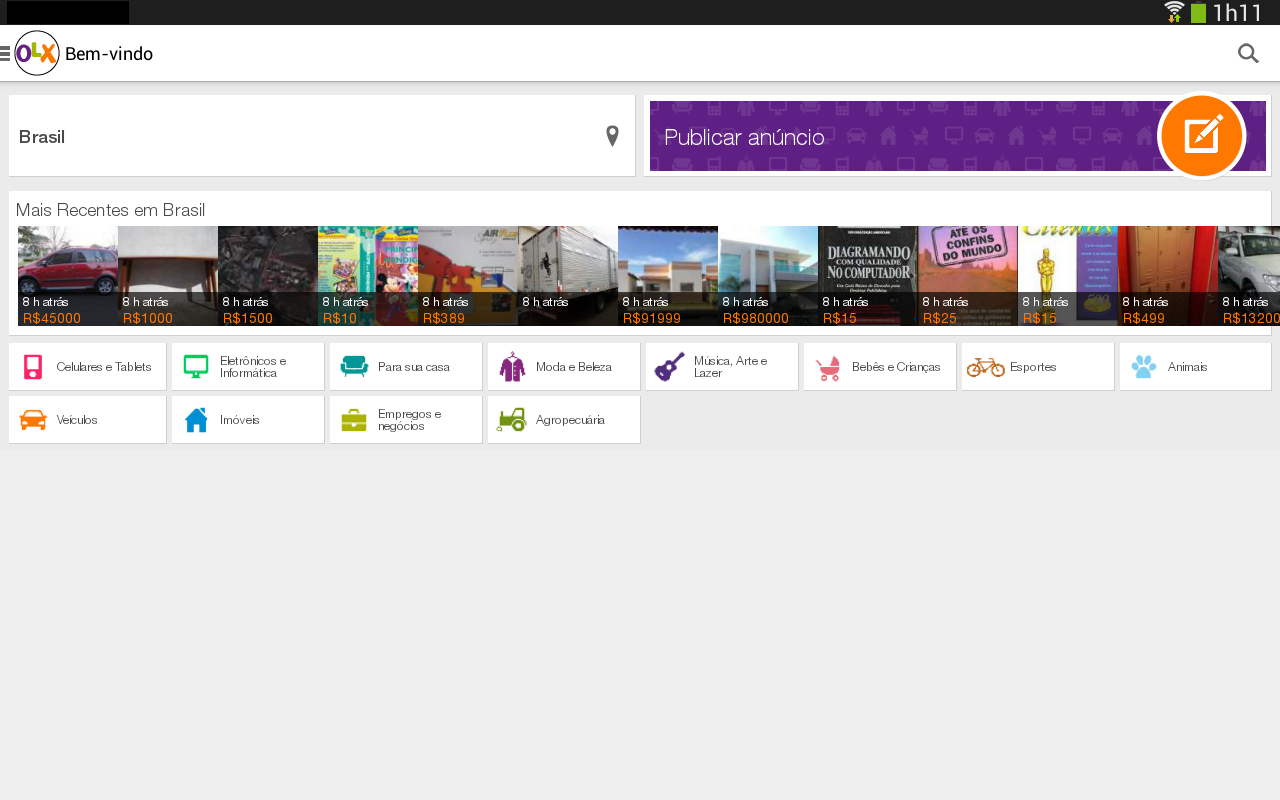This screenshot has width=1280, height=800.
Task: Open the table listing priced R$1000
Action: [x=168, y=276]
